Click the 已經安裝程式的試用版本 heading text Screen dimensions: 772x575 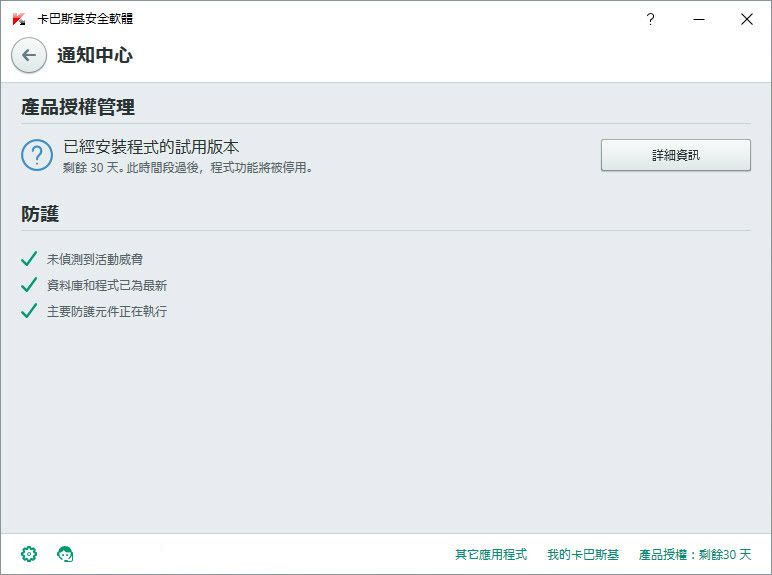tap(151, 147)
